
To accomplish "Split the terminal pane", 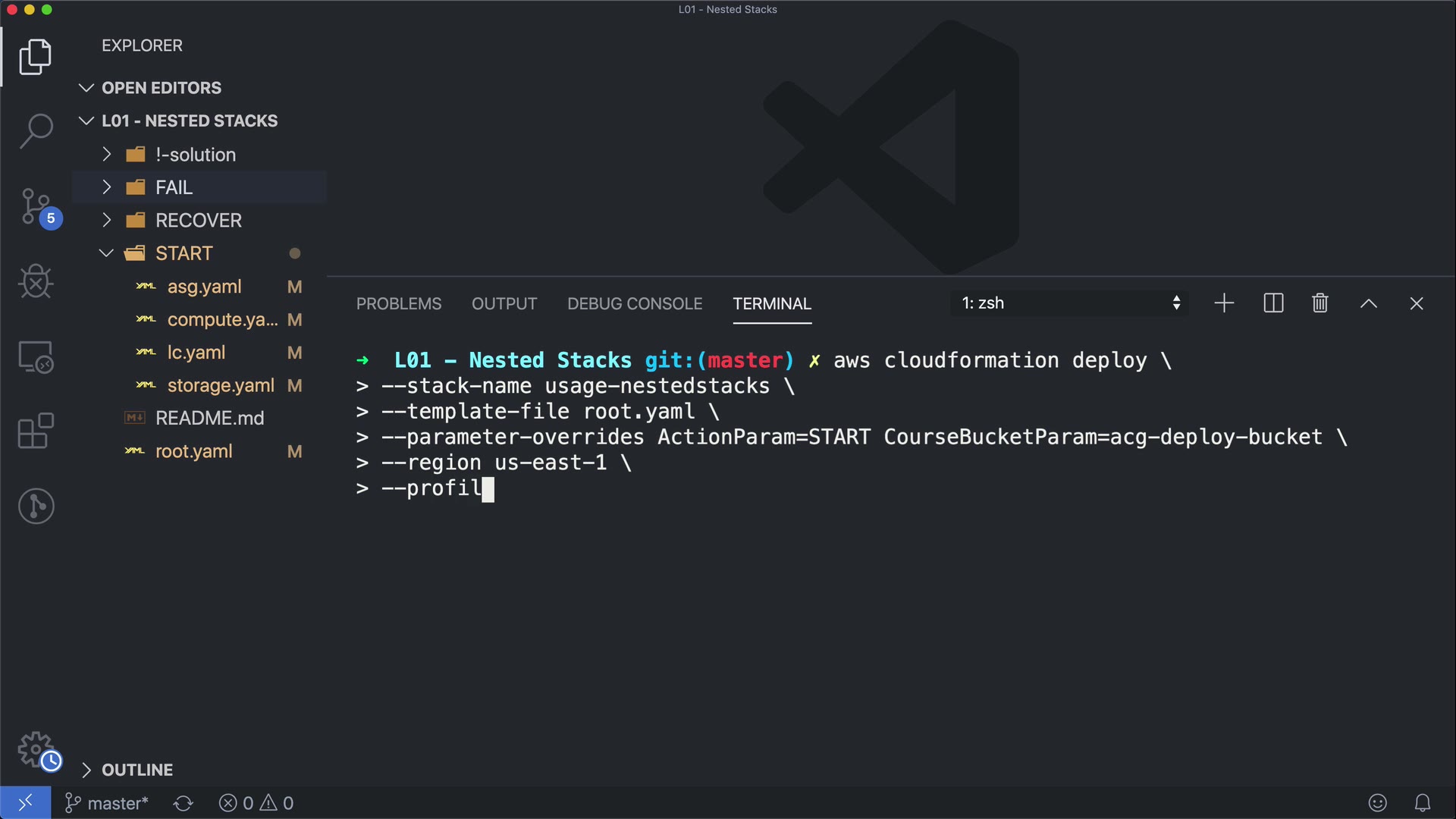I will pyautogui.click(x=1273, y=303).
